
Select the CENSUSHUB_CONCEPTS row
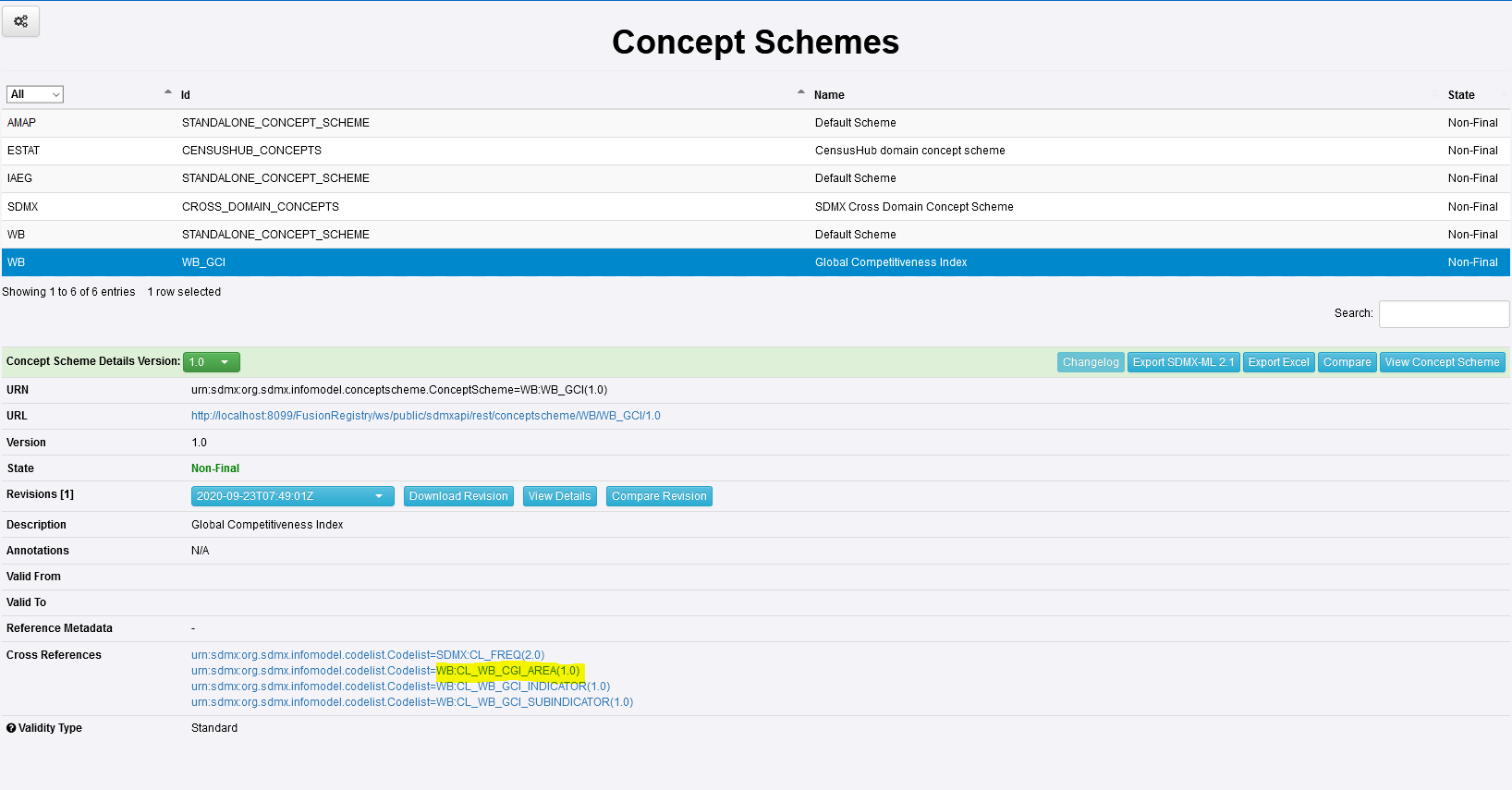[251, 151]
